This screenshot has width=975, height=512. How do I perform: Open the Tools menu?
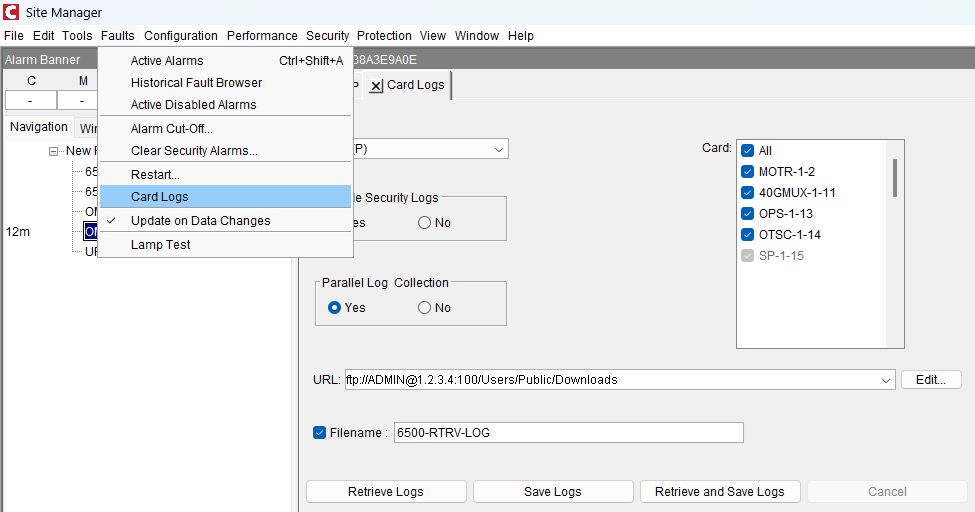(77, 35)
